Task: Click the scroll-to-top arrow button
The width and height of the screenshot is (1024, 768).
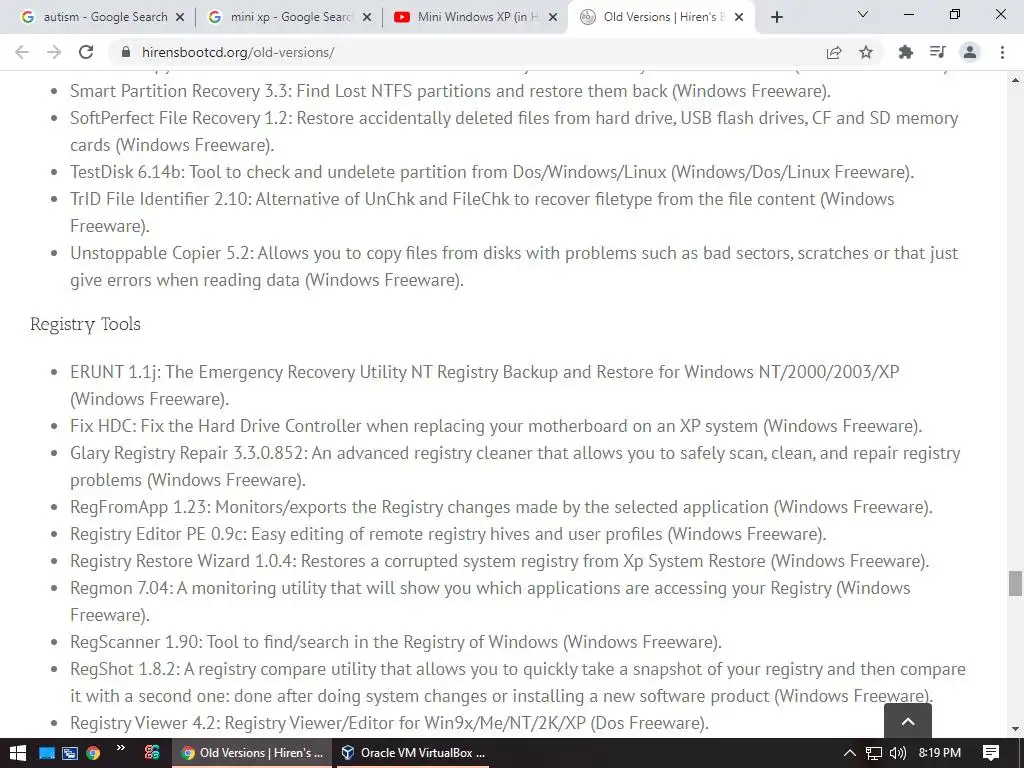Action: [908, 721]
